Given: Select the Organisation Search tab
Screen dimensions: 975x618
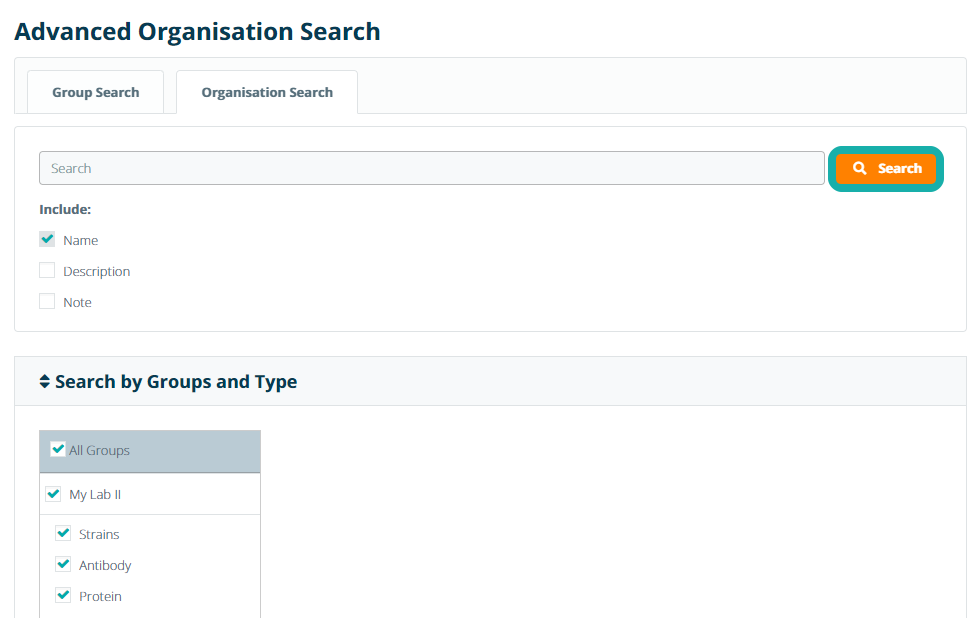Looking at the screenshot, I should [x=267, y=93].
